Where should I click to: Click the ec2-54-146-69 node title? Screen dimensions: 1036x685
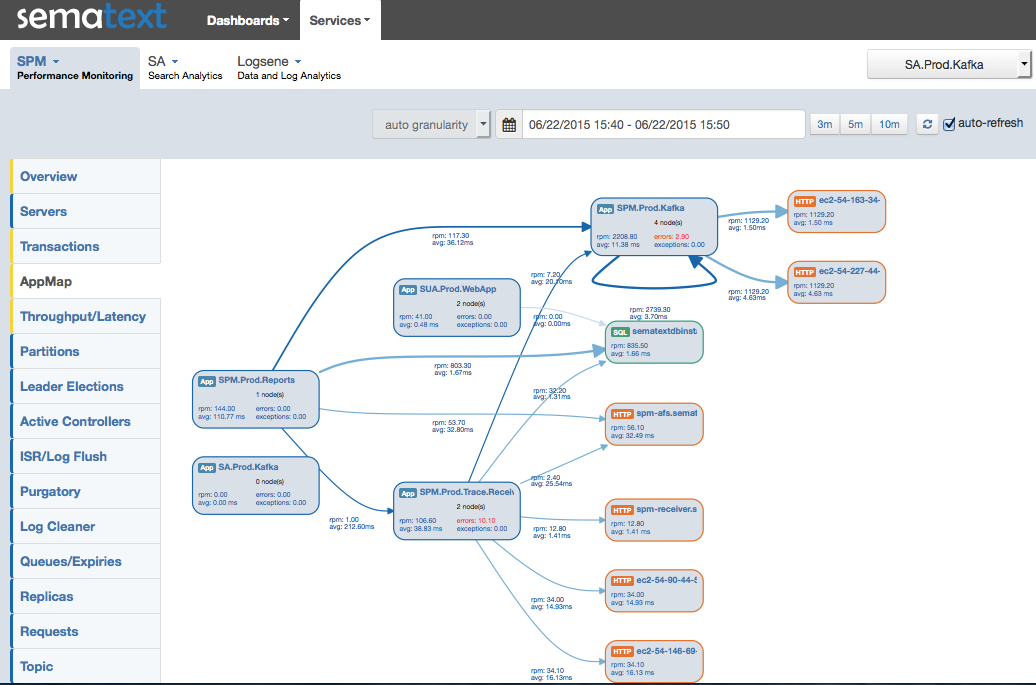pos(667,651)
